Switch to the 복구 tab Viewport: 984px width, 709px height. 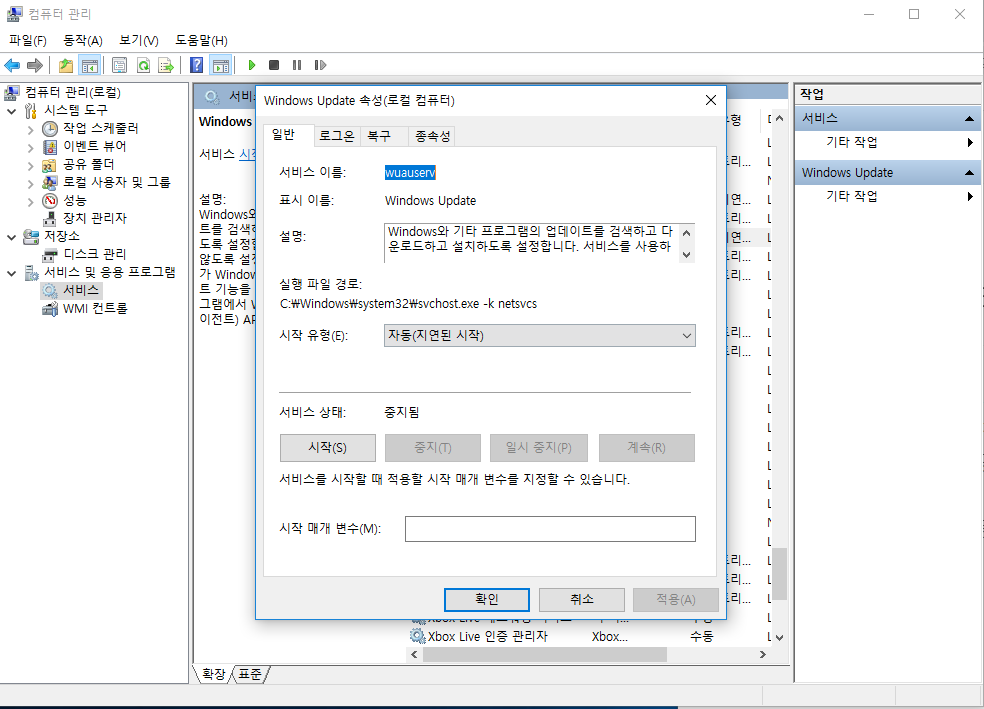379,136
